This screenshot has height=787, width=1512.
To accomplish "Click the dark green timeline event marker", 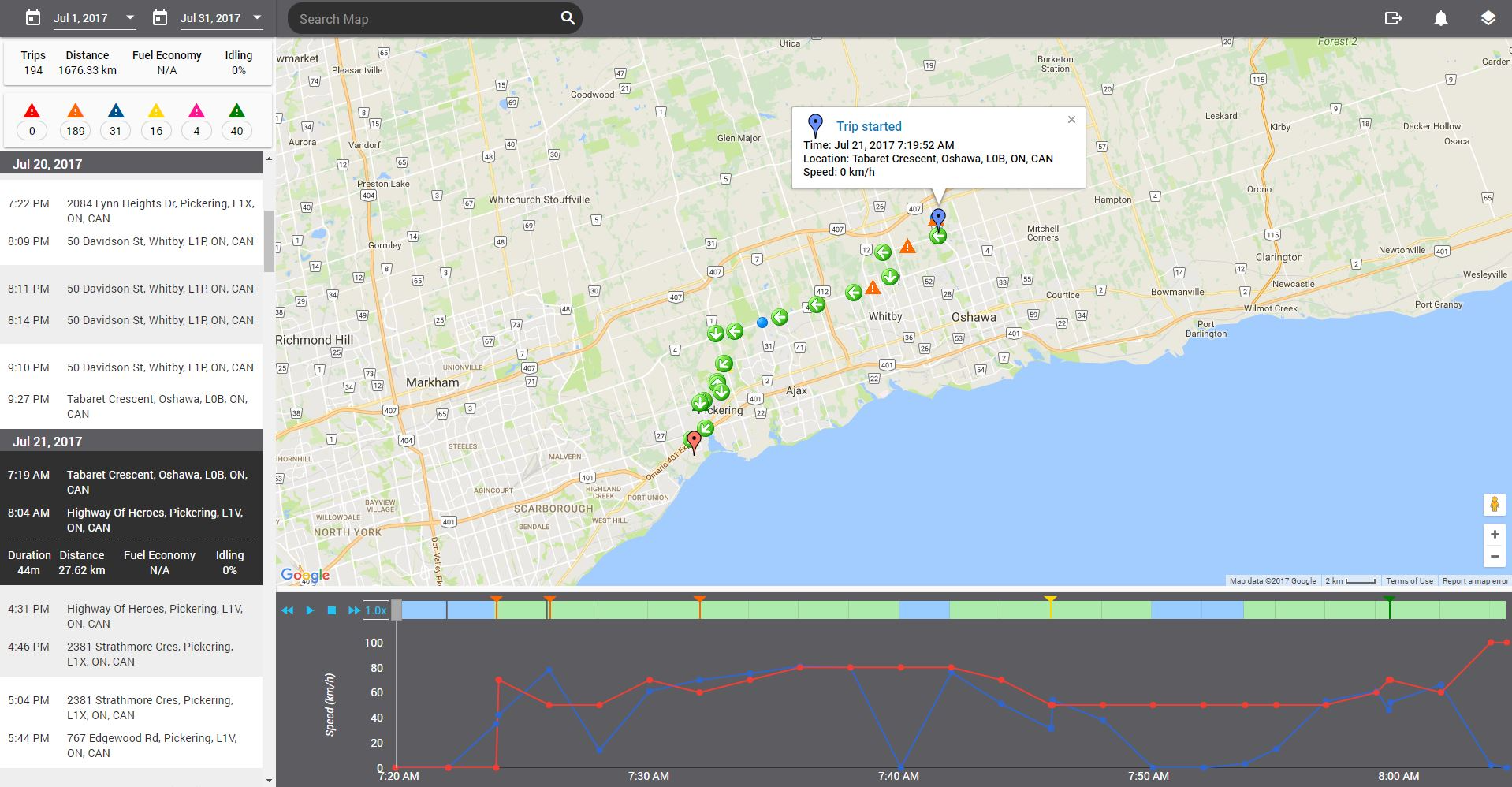I will tap(1390, 606).
